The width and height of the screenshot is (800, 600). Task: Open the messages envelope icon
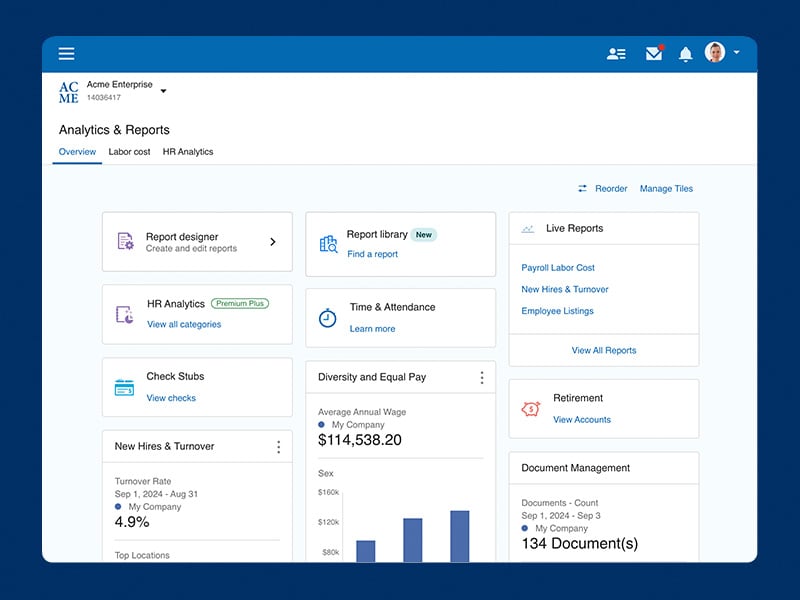[x=653, y=54]
